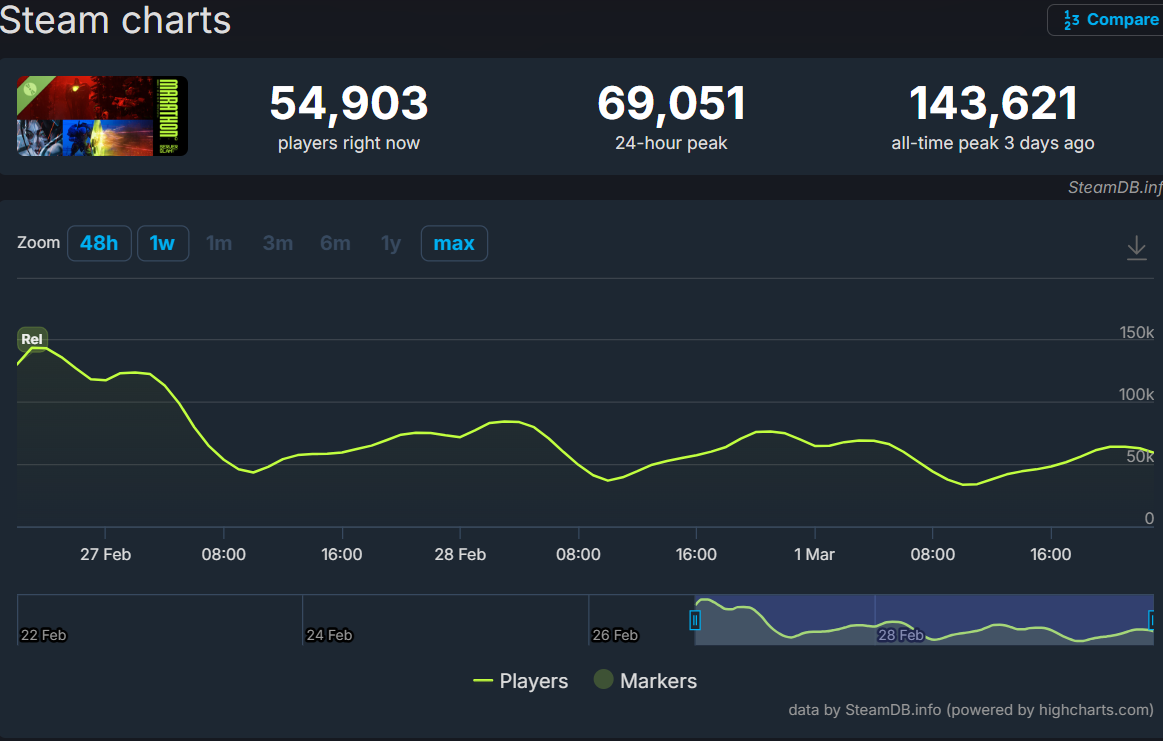1163x741 pixels.
Task: Click the 150k y-axis label
Action: pos(1136,332)
